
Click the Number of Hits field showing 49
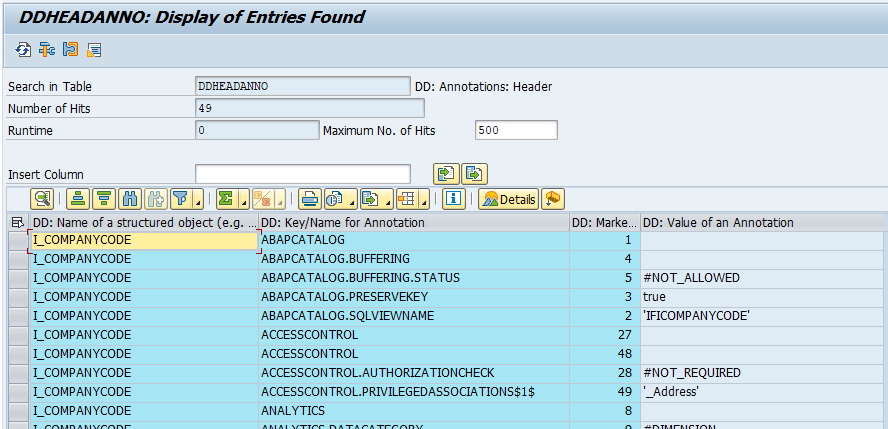tap(310, 108)
